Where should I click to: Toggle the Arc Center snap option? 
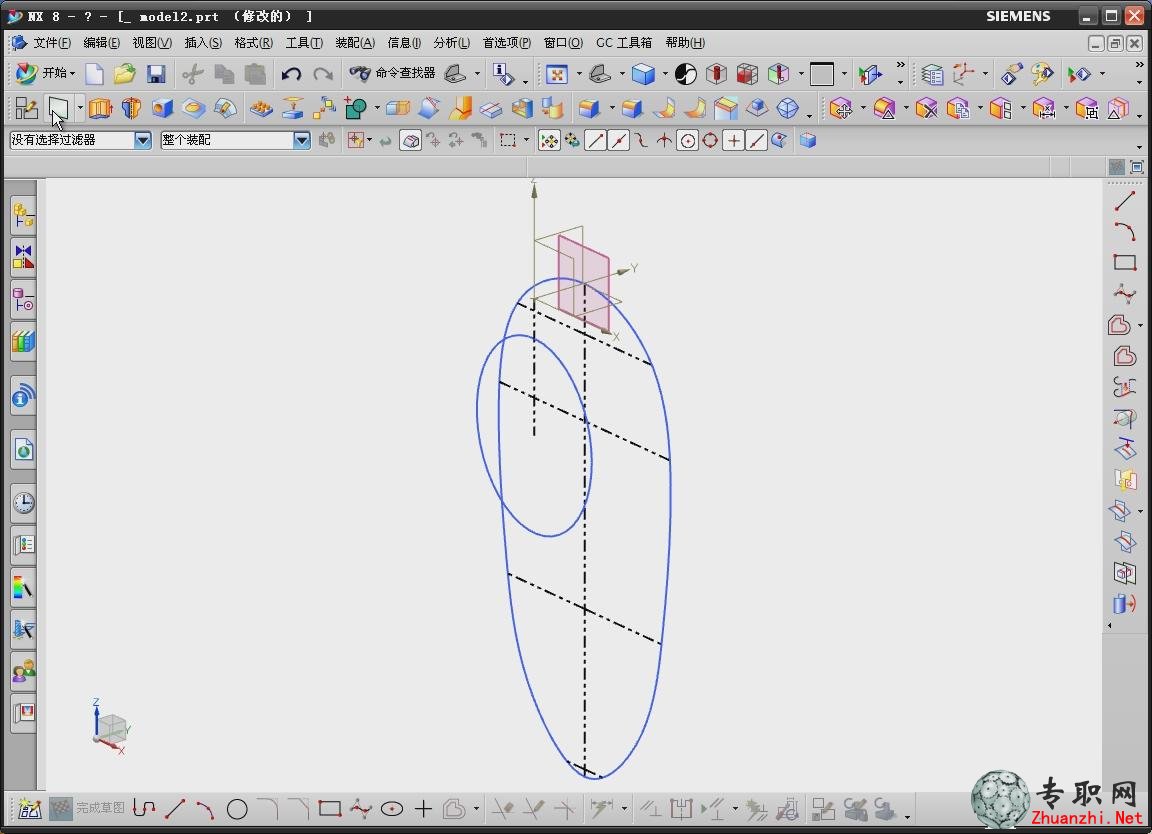(x=688, y=140)
